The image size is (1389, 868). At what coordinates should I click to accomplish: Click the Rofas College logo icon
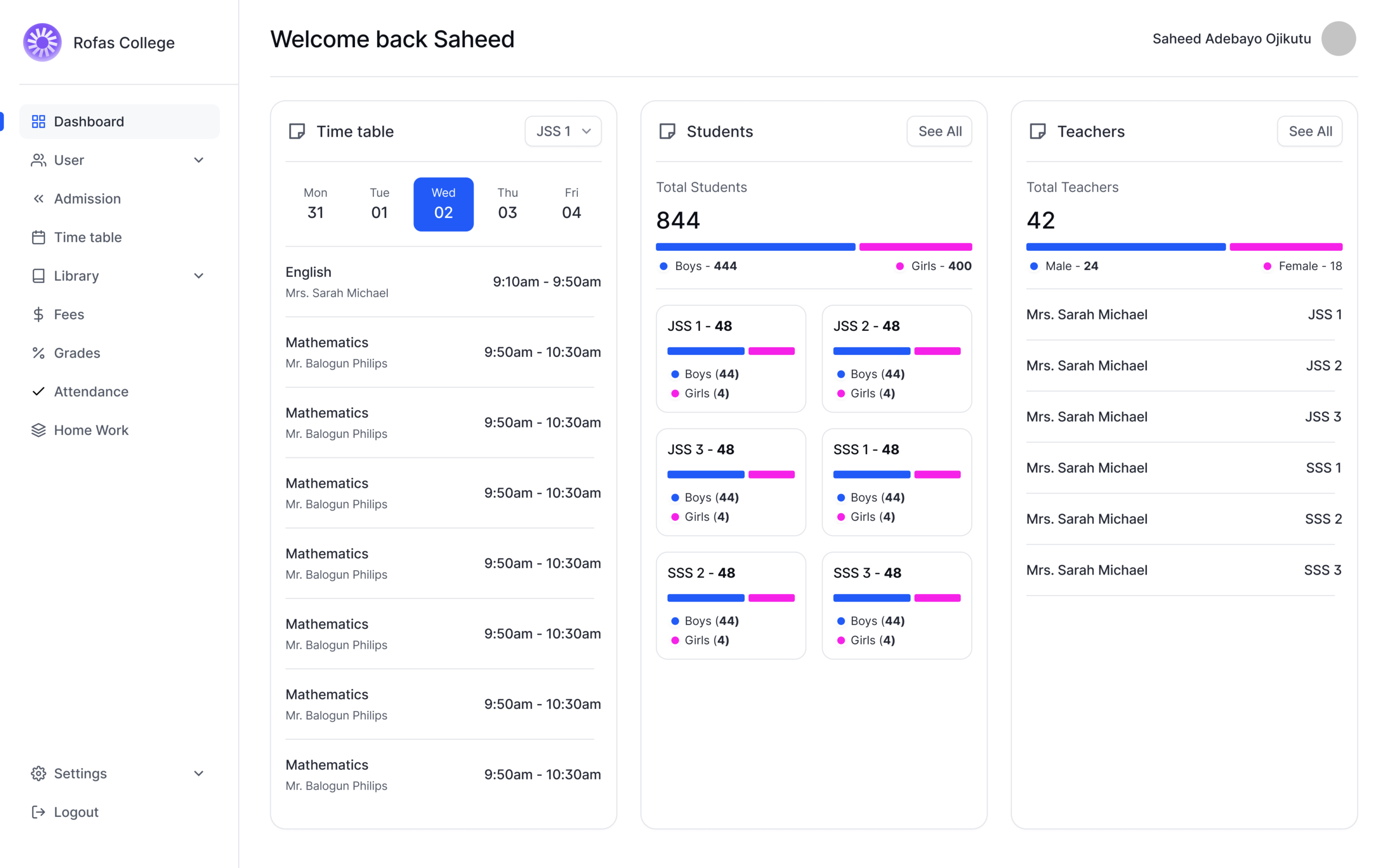42,42
